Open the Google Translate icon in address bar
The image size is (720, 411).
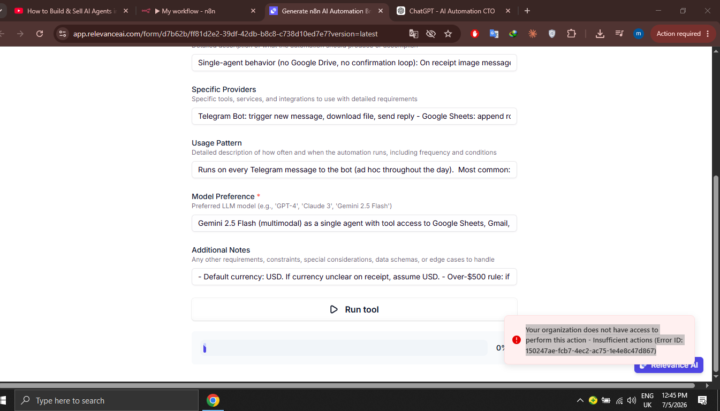tap(413, 34)
